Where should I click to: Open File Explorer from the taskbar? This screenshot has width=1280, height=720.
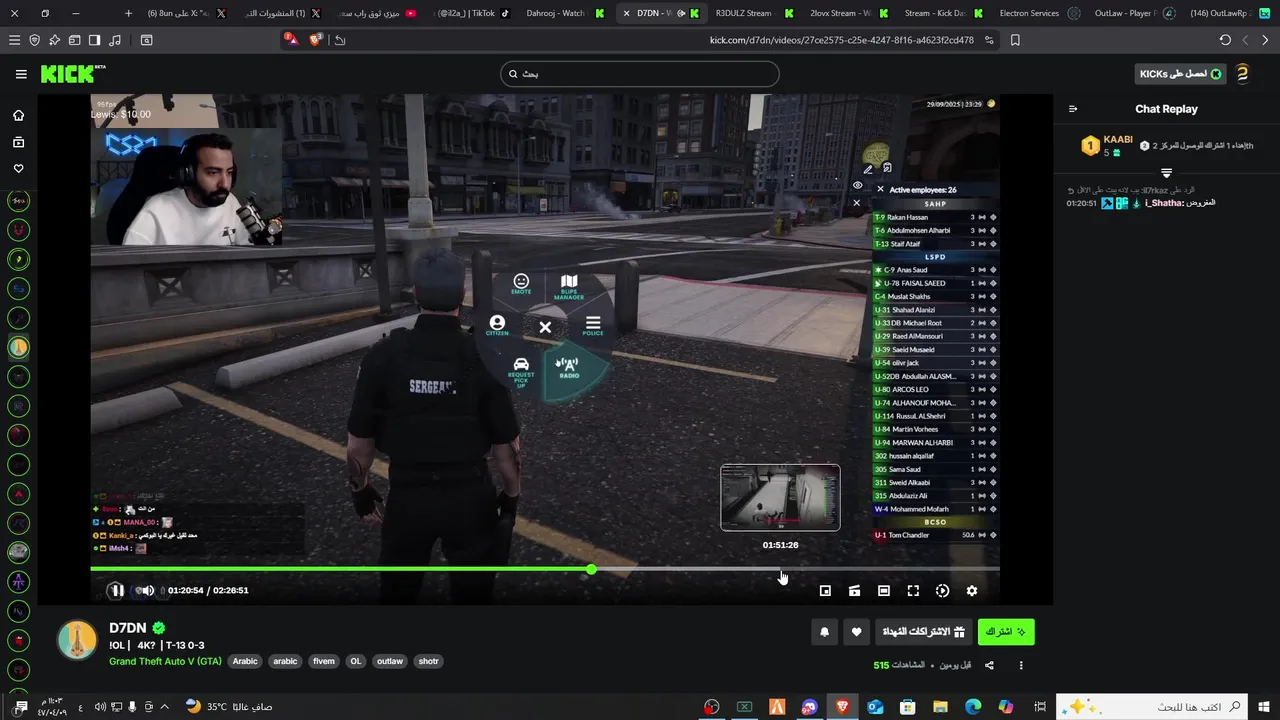click(x=940, y=707)
